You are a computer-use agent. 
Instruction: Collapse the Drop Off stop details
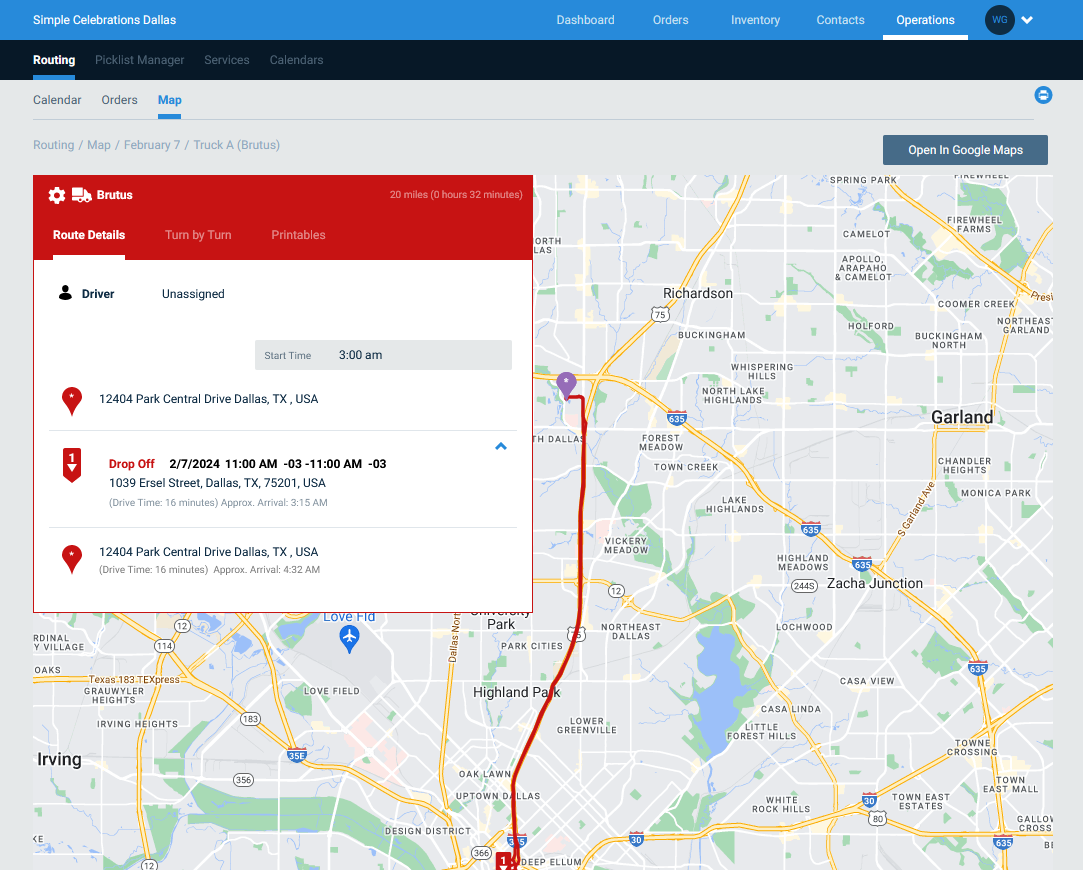pyautogui.click(x=500, y=446)
